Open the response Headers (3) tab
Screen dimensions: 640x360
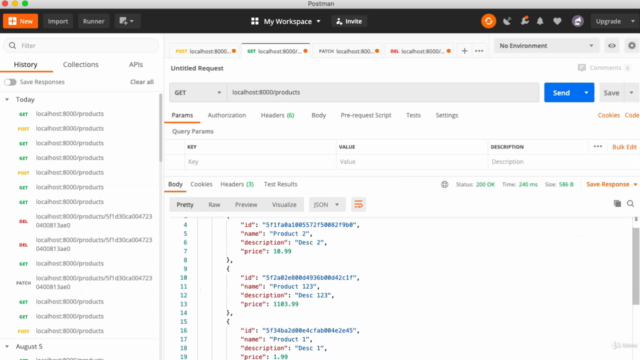(x=237, y=184)
